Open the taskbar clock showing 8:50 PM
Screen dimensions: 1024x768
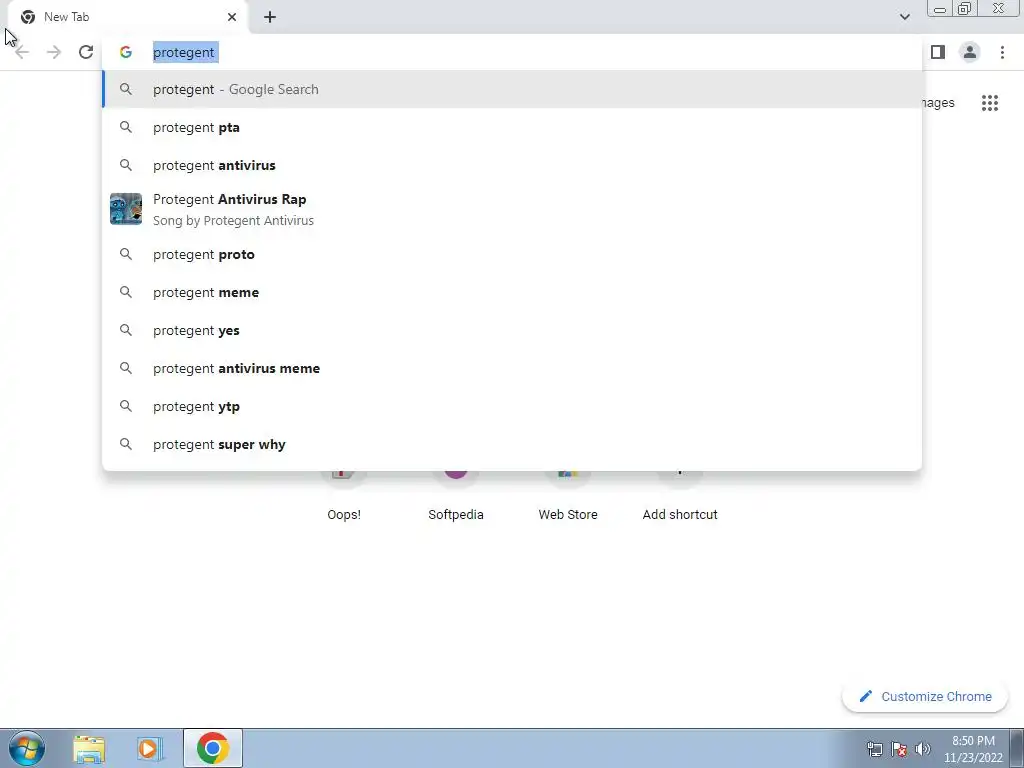click(x=973, y=749)
